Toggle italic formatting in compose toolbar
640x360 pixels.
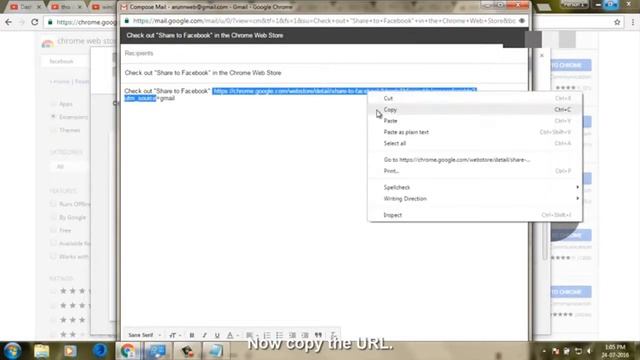coord(204,335)
